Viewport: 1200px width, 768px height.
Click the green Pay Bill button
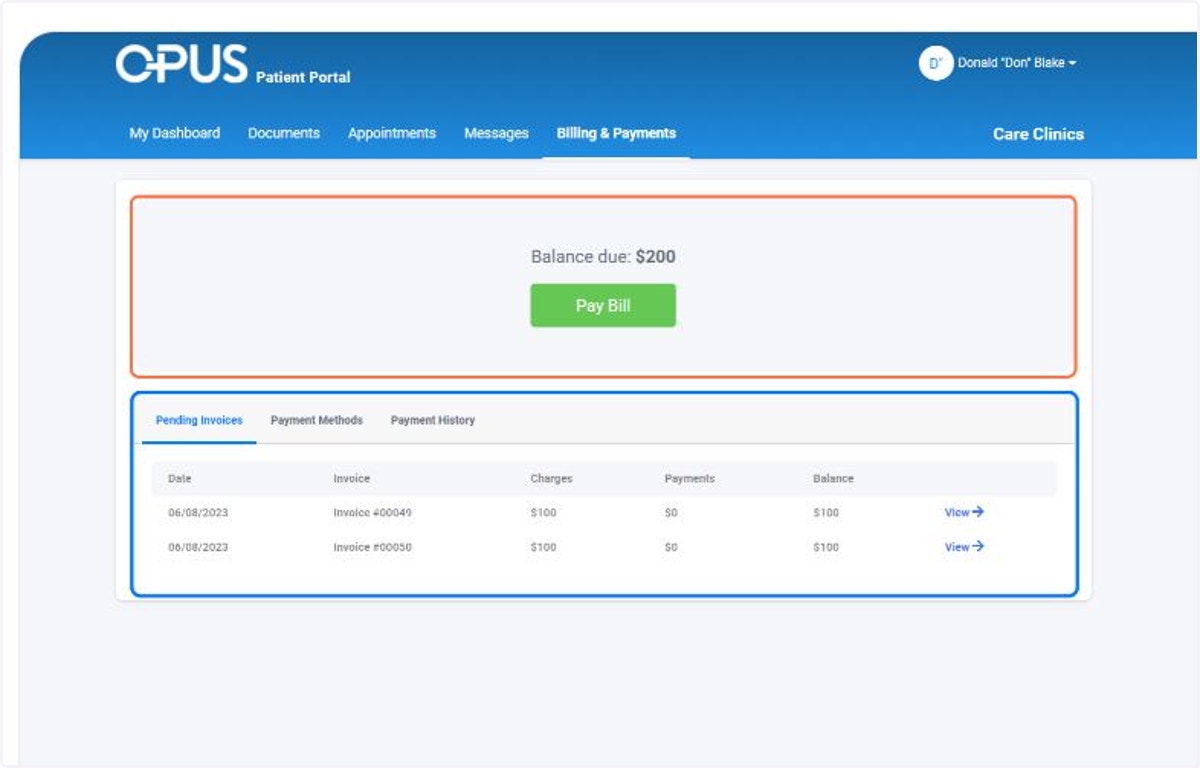[603, 306]
